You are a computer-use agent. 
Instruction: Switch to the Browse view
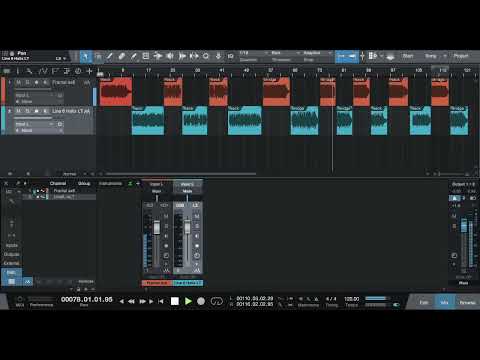coord(467,302)
